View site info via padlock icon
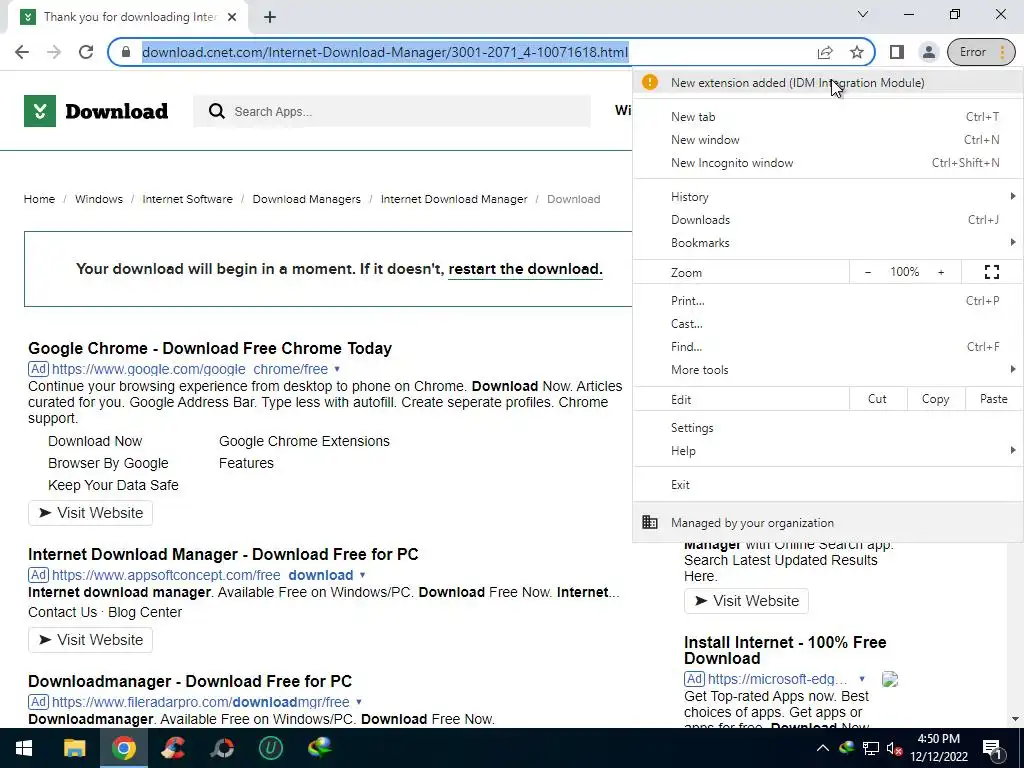The height and width of the screenshot is (768, 1024). (126, 52)
